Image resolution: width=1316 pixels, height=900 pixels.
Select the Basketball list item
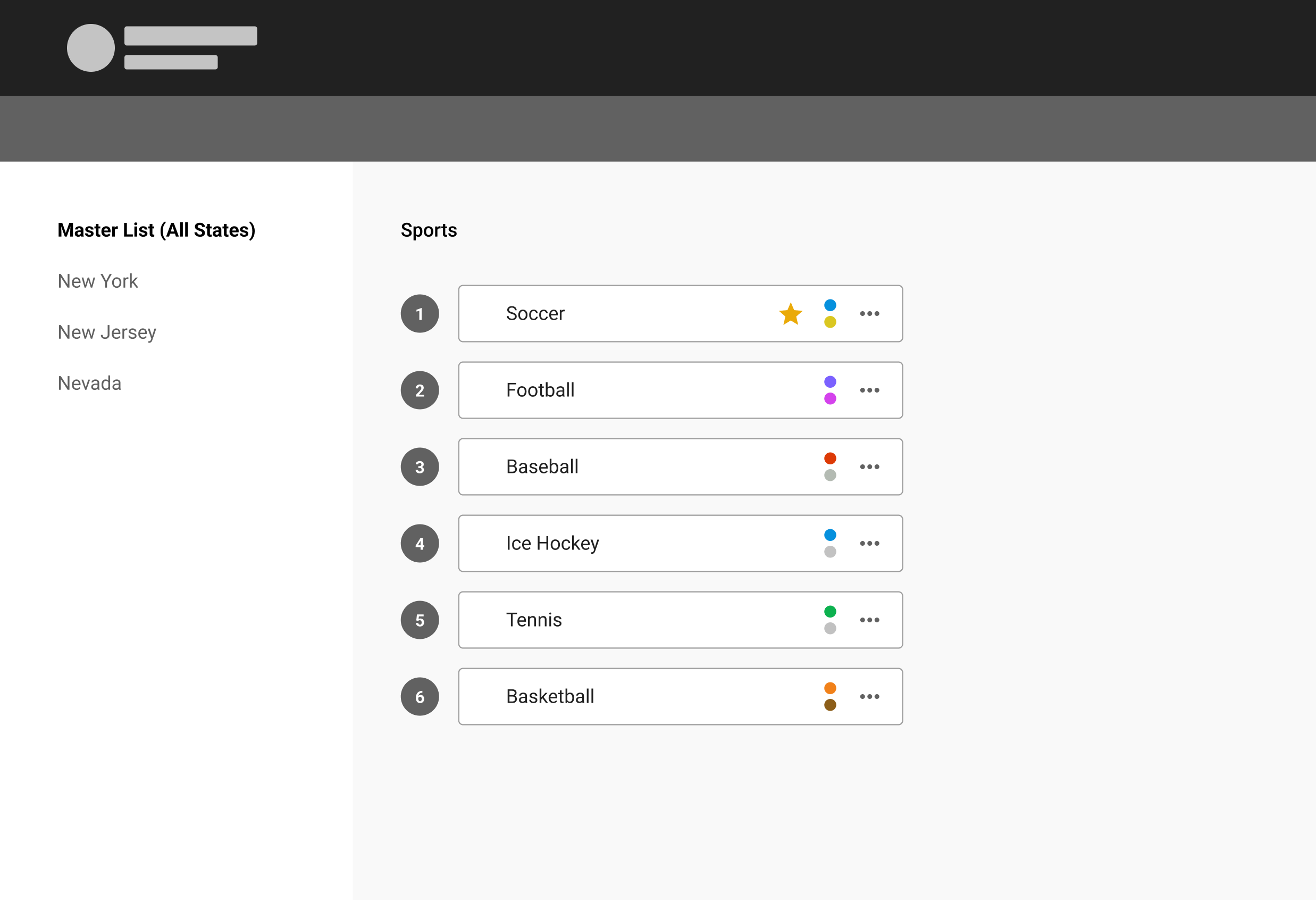tap(680, 696)
